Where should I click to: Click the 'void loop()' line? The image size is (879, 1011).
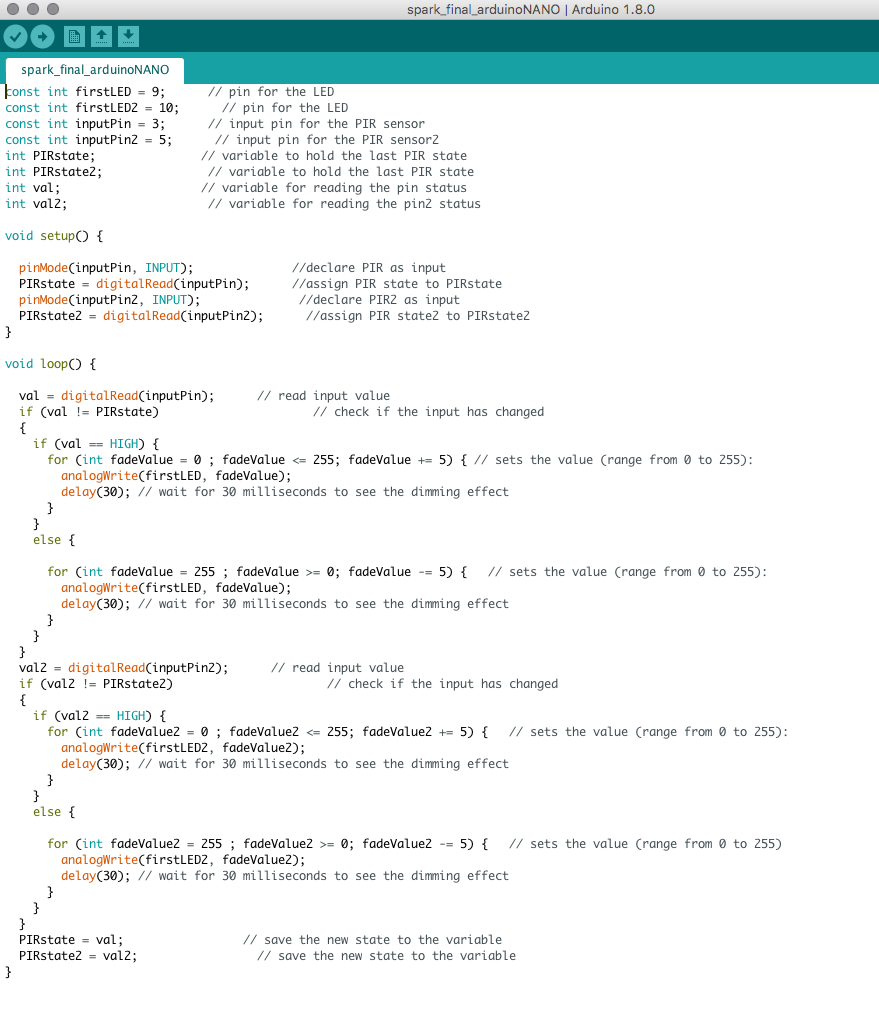point(50,364)
